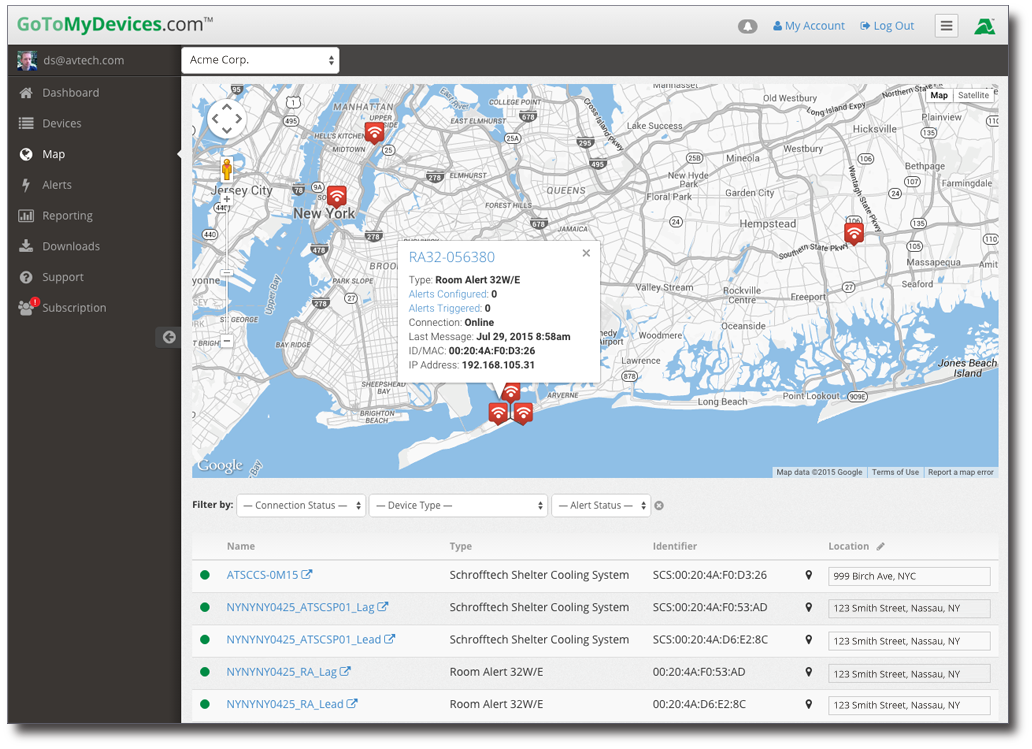Clear filters with the circular x icon
This screenshot has height=749, width=1032.
[659, 506]
